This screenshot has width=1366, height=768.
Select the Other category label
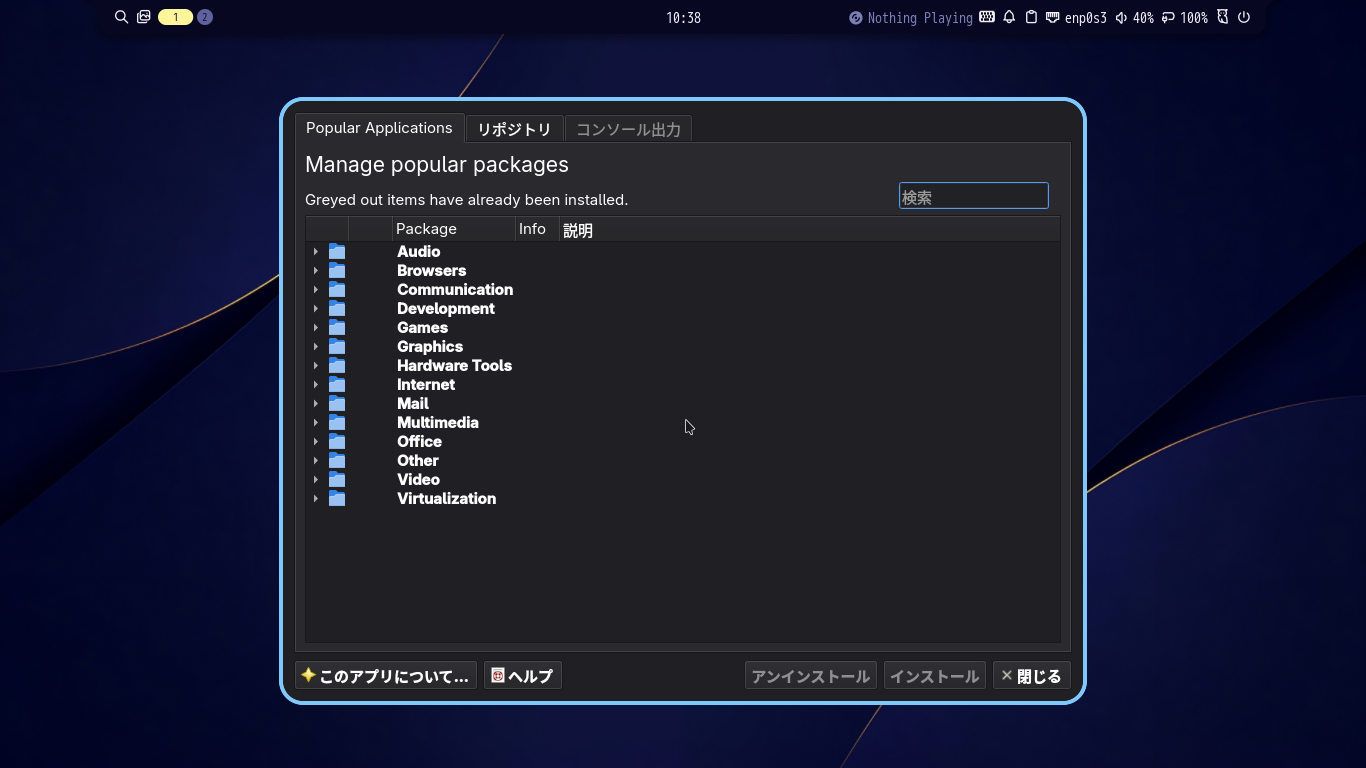418,461
